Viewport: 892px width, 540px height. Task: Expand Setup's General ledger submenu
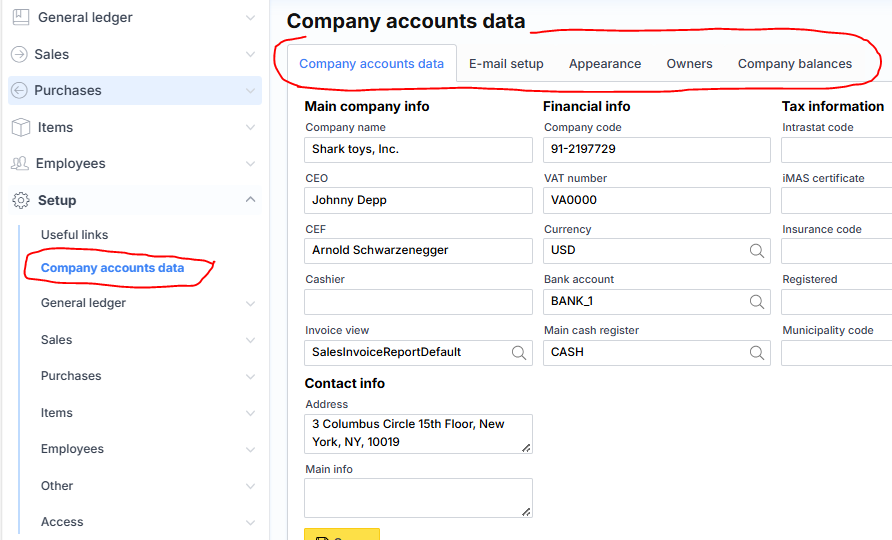pyautogui.click(x=250, y=303)
